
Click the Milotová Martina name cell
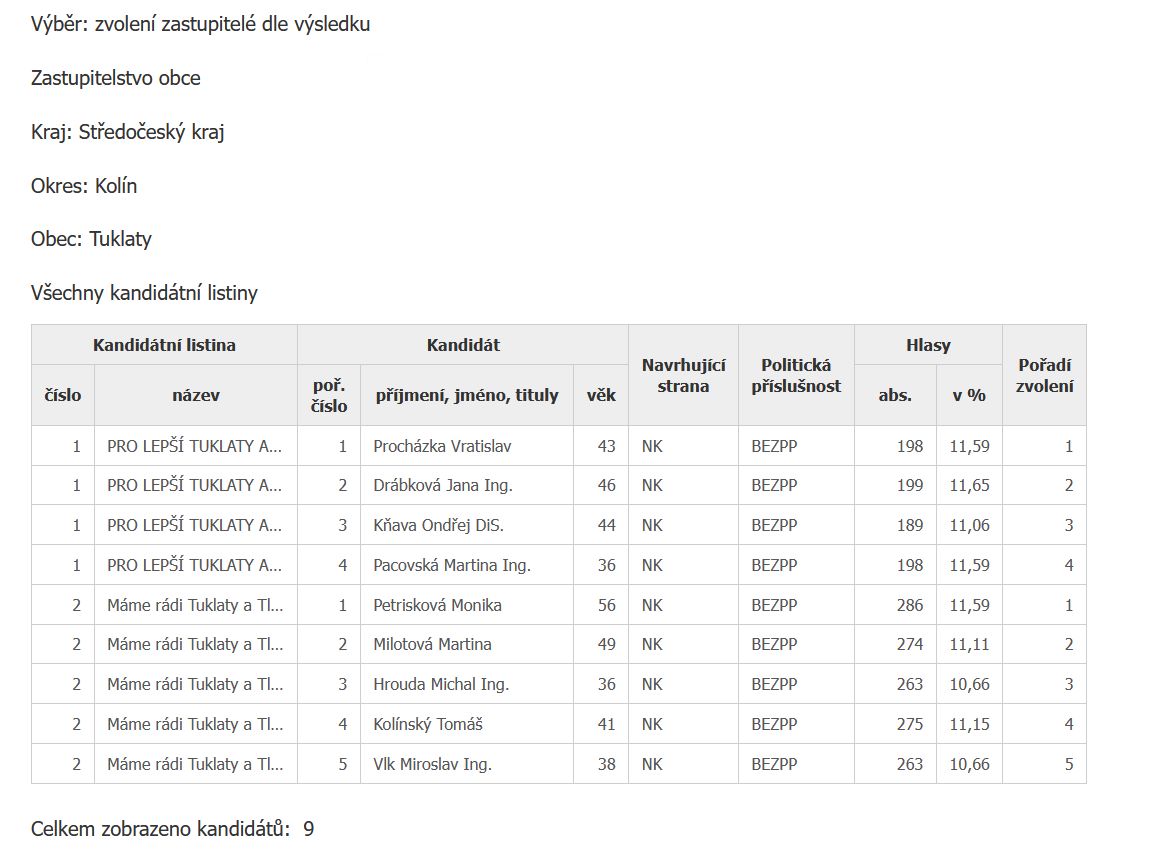[432, 644]
